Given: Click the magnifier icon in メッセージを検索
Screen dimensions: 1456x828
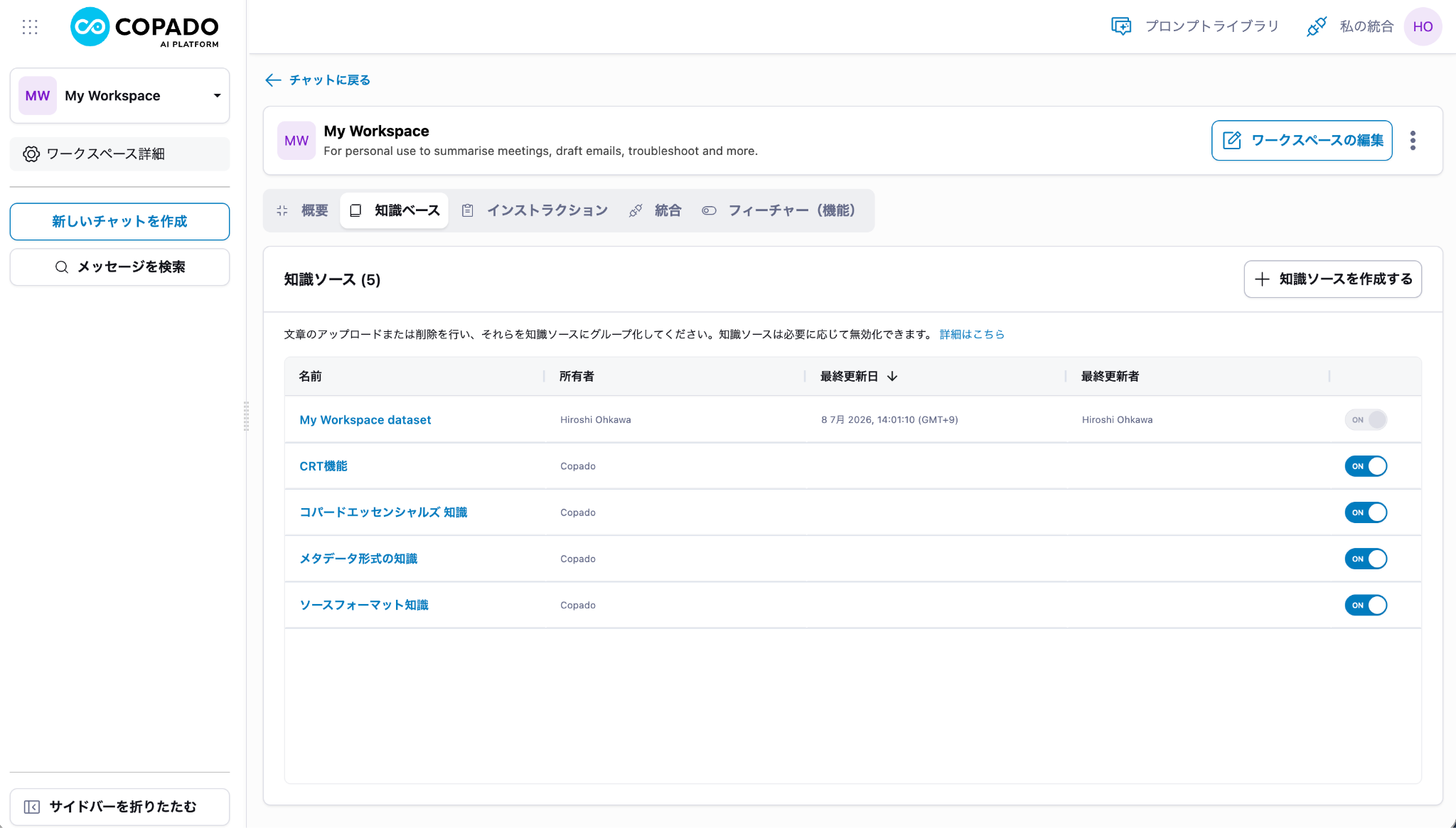Looking at the screenshot, I should click(62, 267).
